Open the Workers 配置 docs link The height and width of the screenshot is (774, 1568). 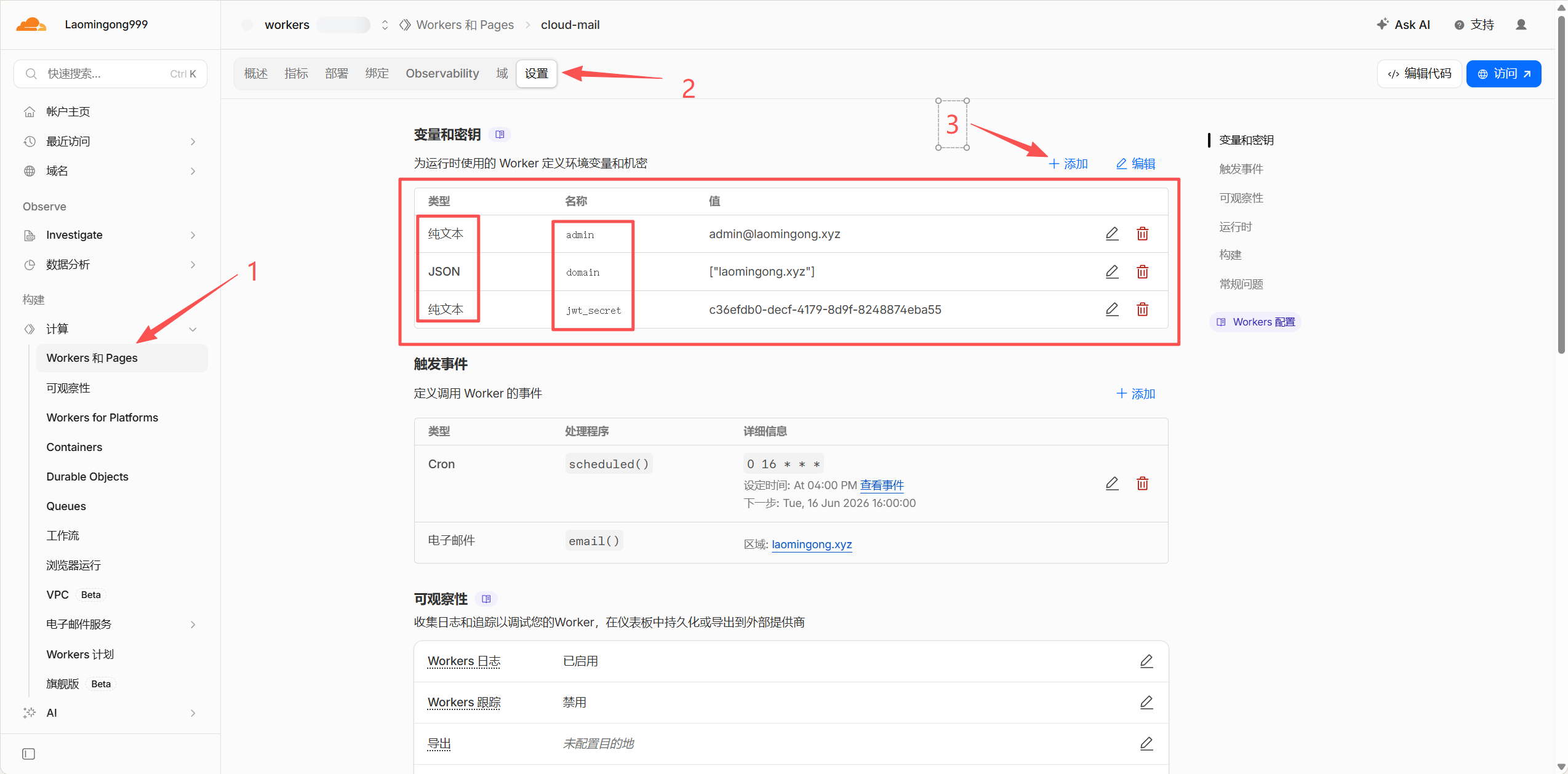[1255, 322]
